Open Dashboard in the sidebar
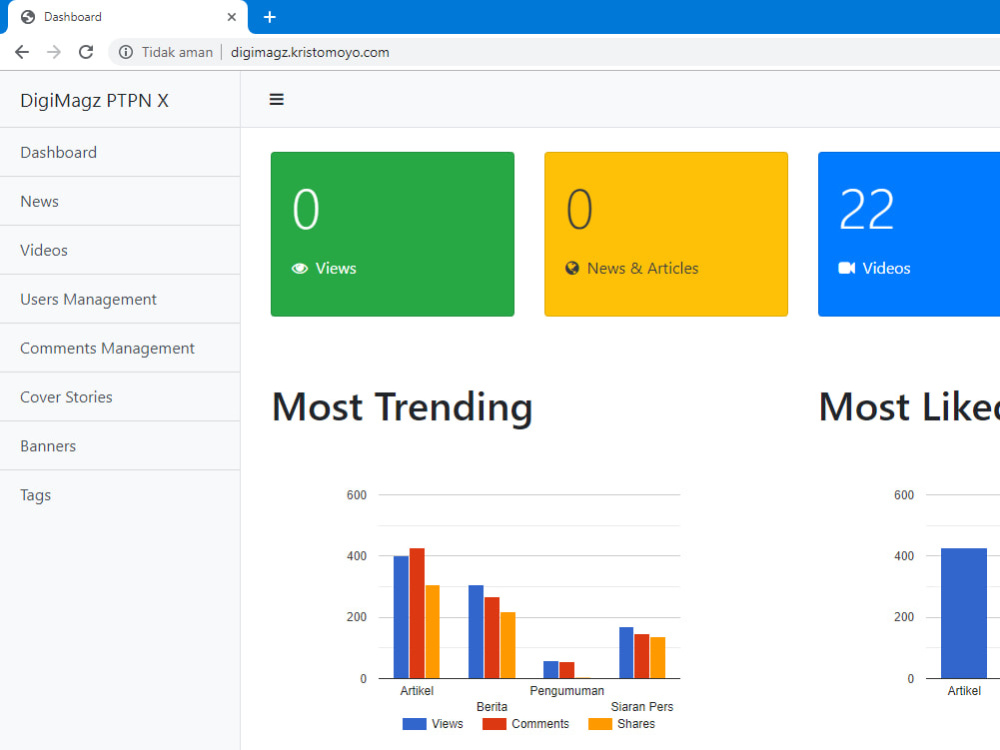The height and width of the screenshot is (750, 1000). [120, 152]
